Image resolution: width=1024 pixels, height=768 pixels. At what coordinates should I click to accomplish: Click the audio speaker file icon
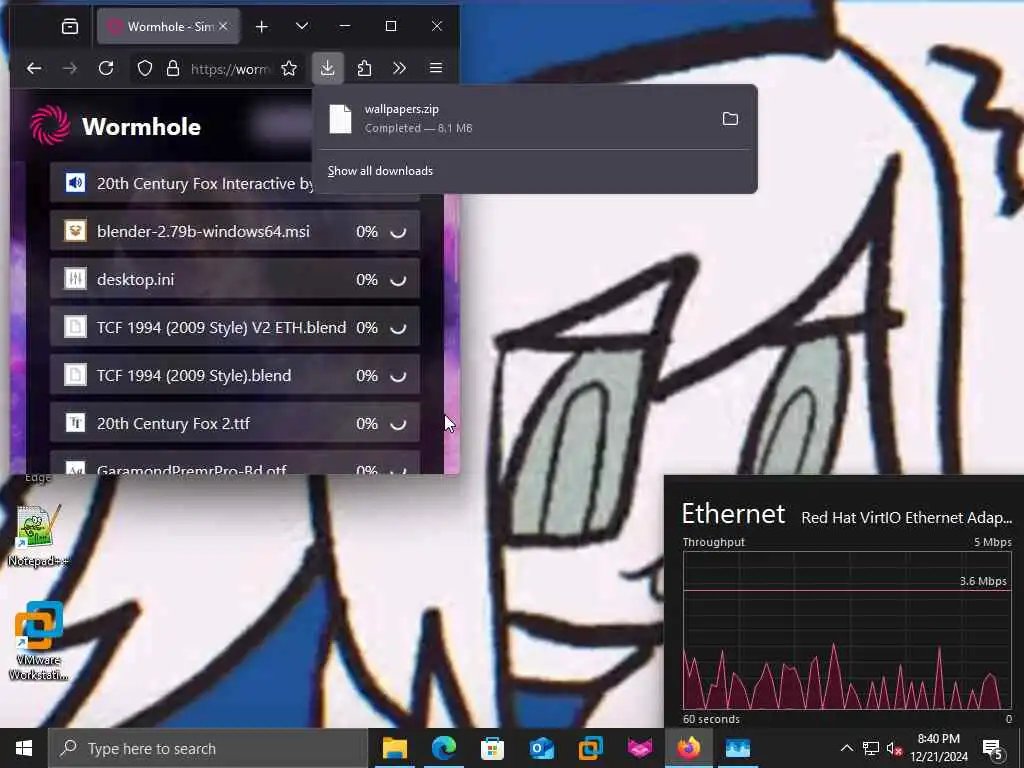[x=75, y=183]
